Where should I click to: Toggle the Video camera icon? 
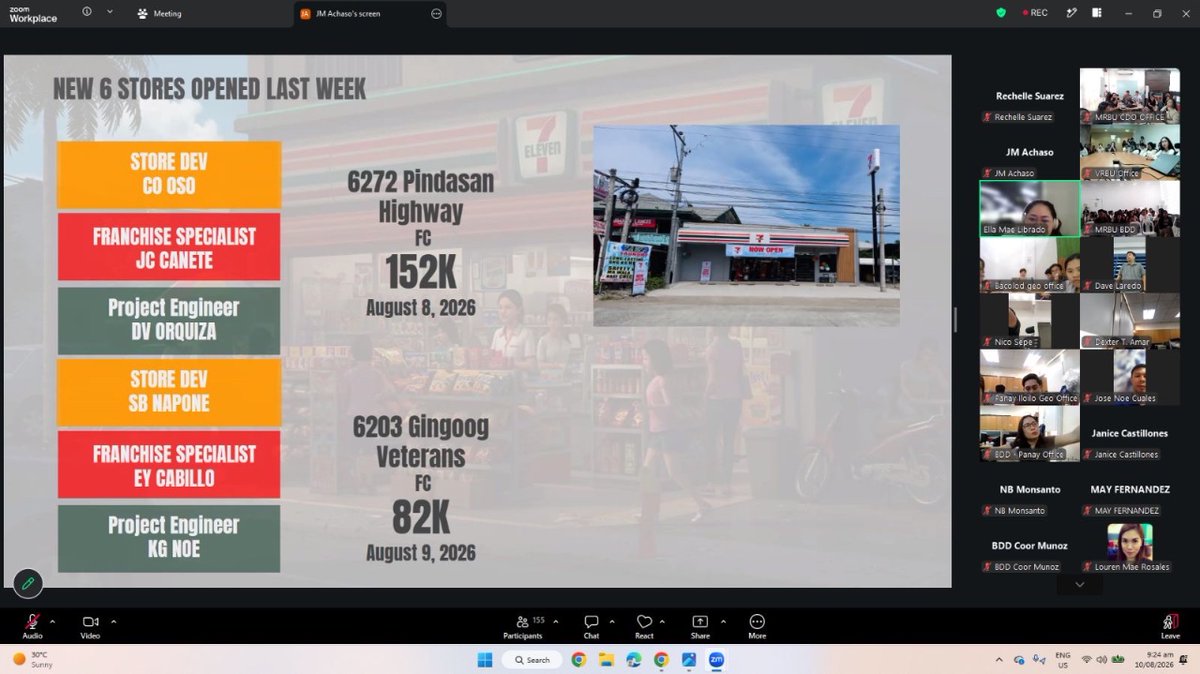coord(90,622)
